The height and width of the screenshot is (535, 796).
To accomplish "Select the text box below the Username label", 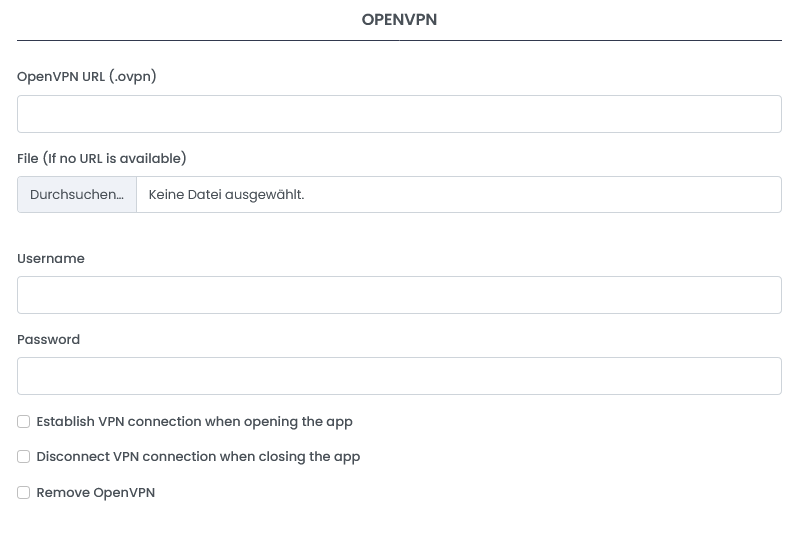I will [x=399, y=295].
